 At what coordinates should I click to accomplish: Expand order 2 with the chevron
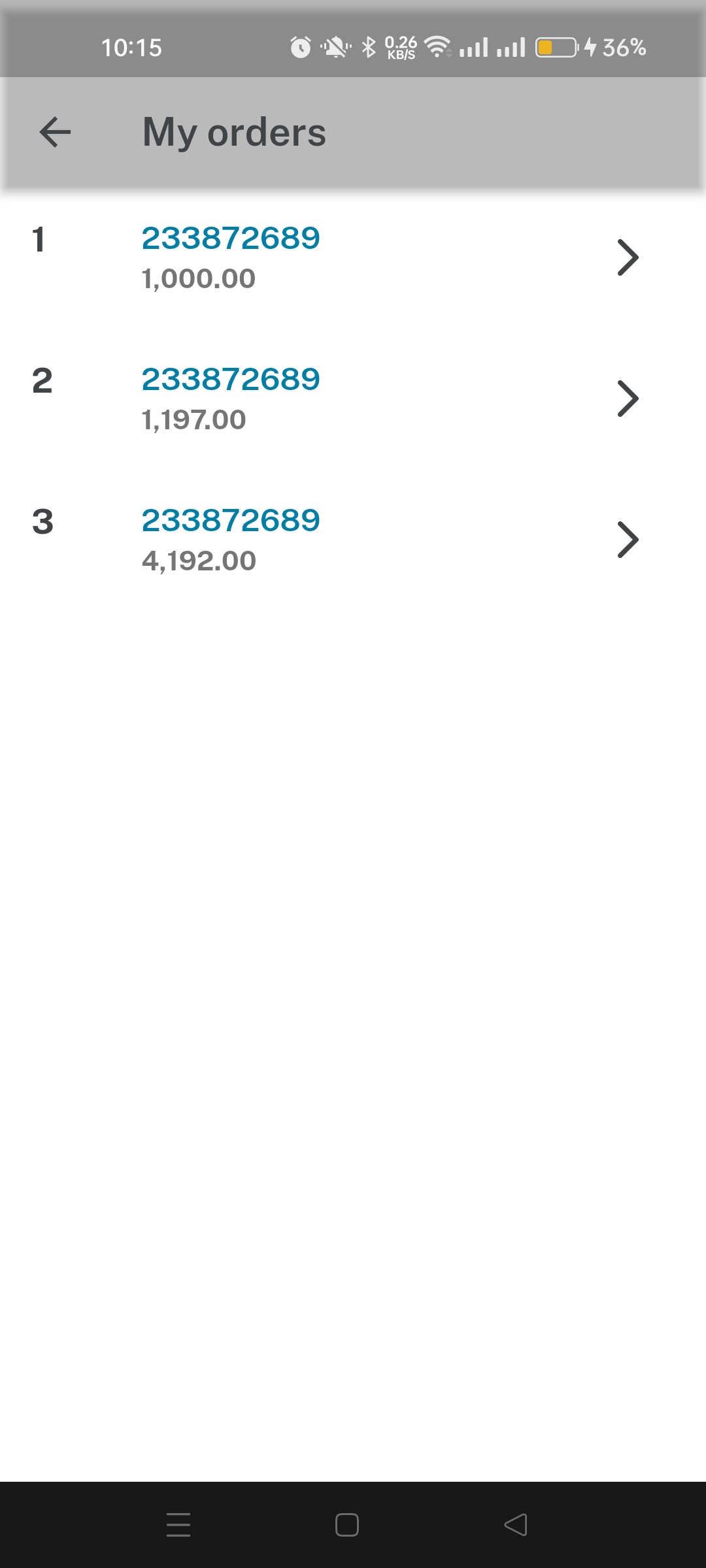tap(628, 398)
